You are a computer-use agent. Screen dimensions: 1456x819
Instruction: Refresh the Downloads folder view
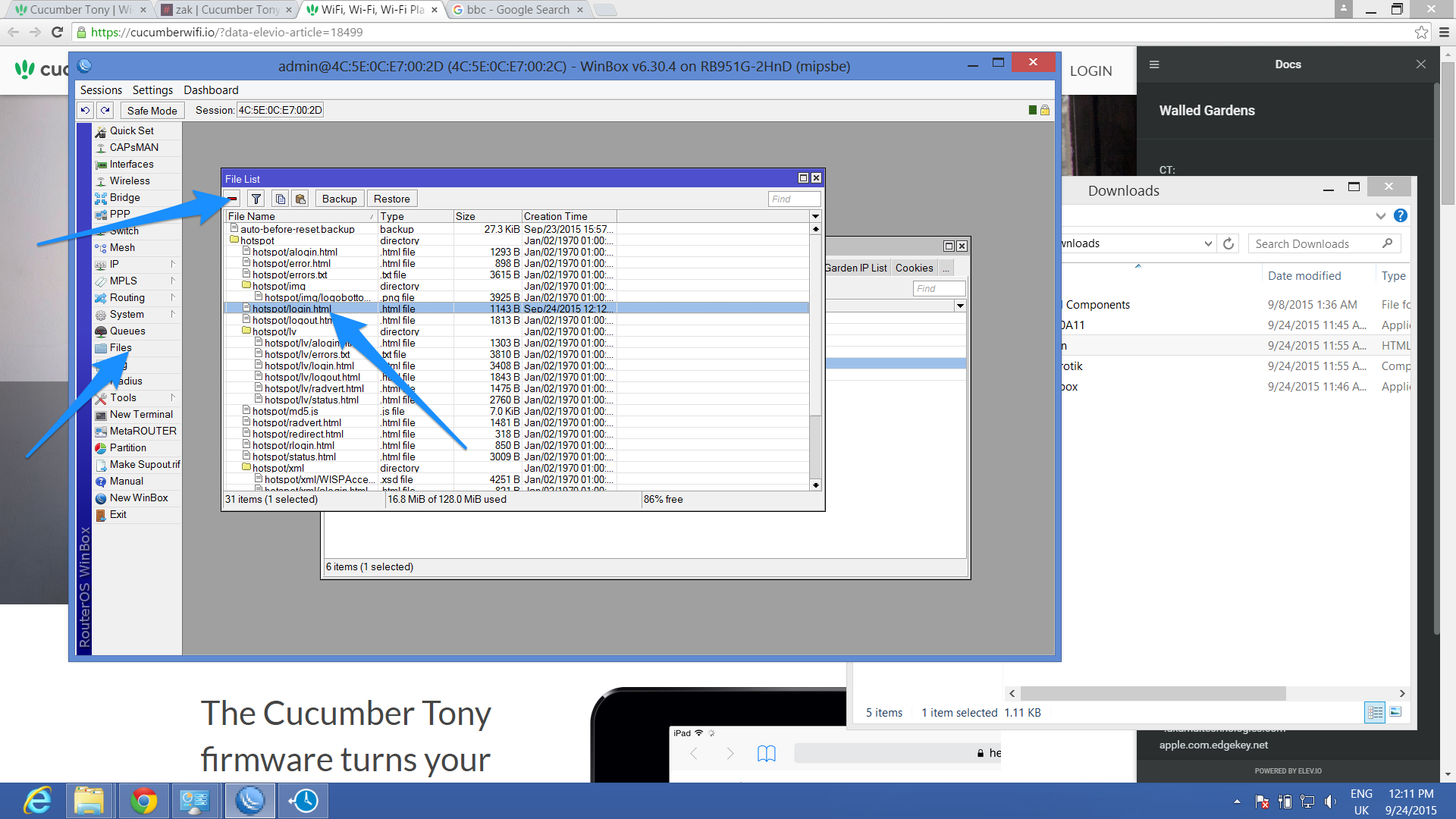click(1228, 243)
